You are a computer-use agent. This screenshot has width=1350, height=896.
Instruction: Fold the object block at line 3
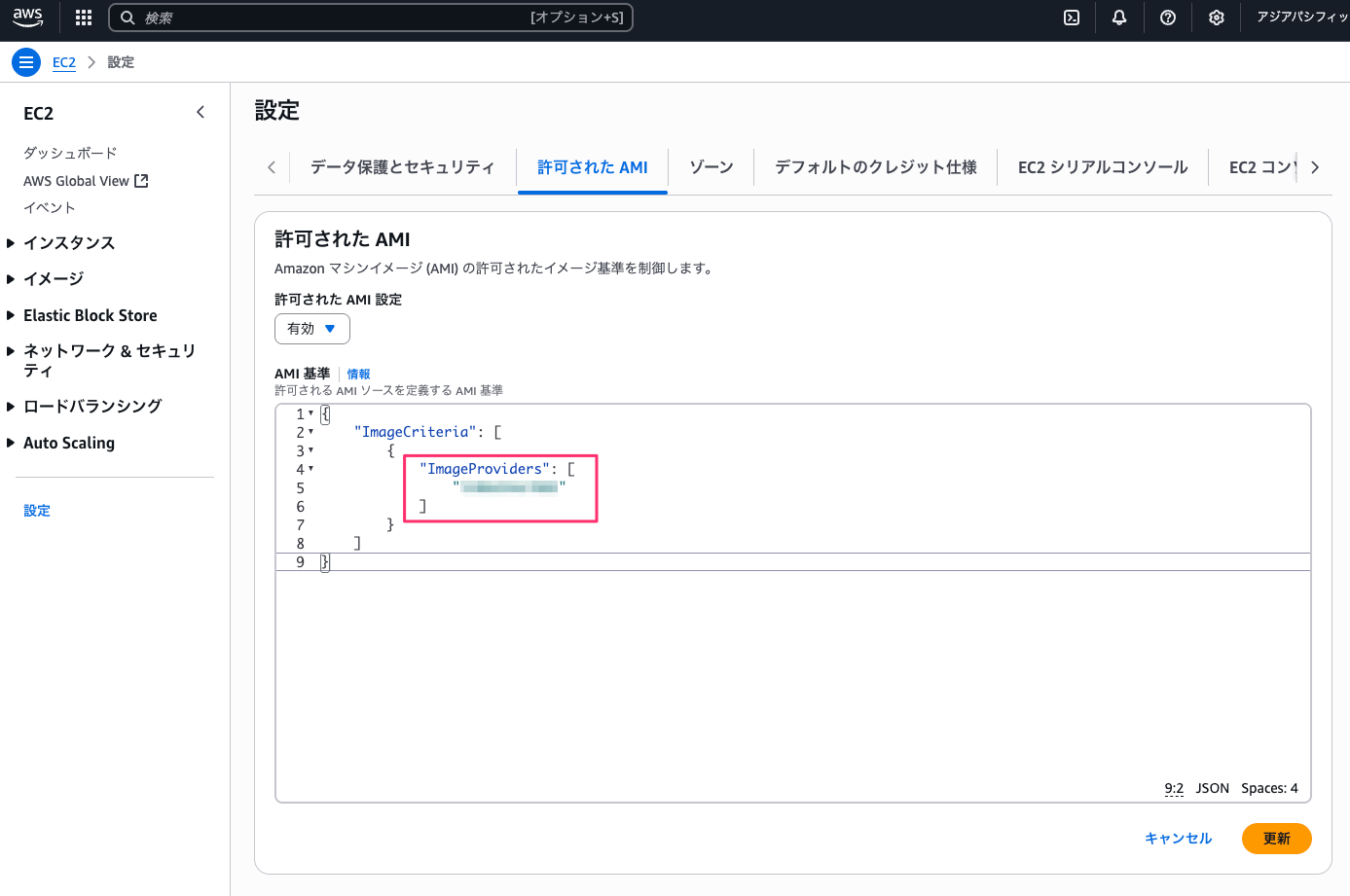311,450
